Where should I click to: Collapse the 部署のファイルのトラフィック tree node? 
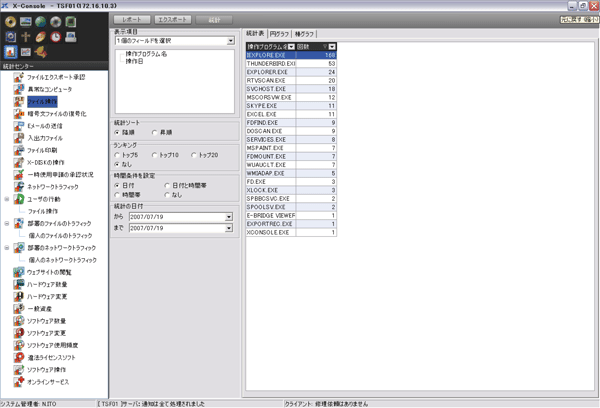(7, 224)
